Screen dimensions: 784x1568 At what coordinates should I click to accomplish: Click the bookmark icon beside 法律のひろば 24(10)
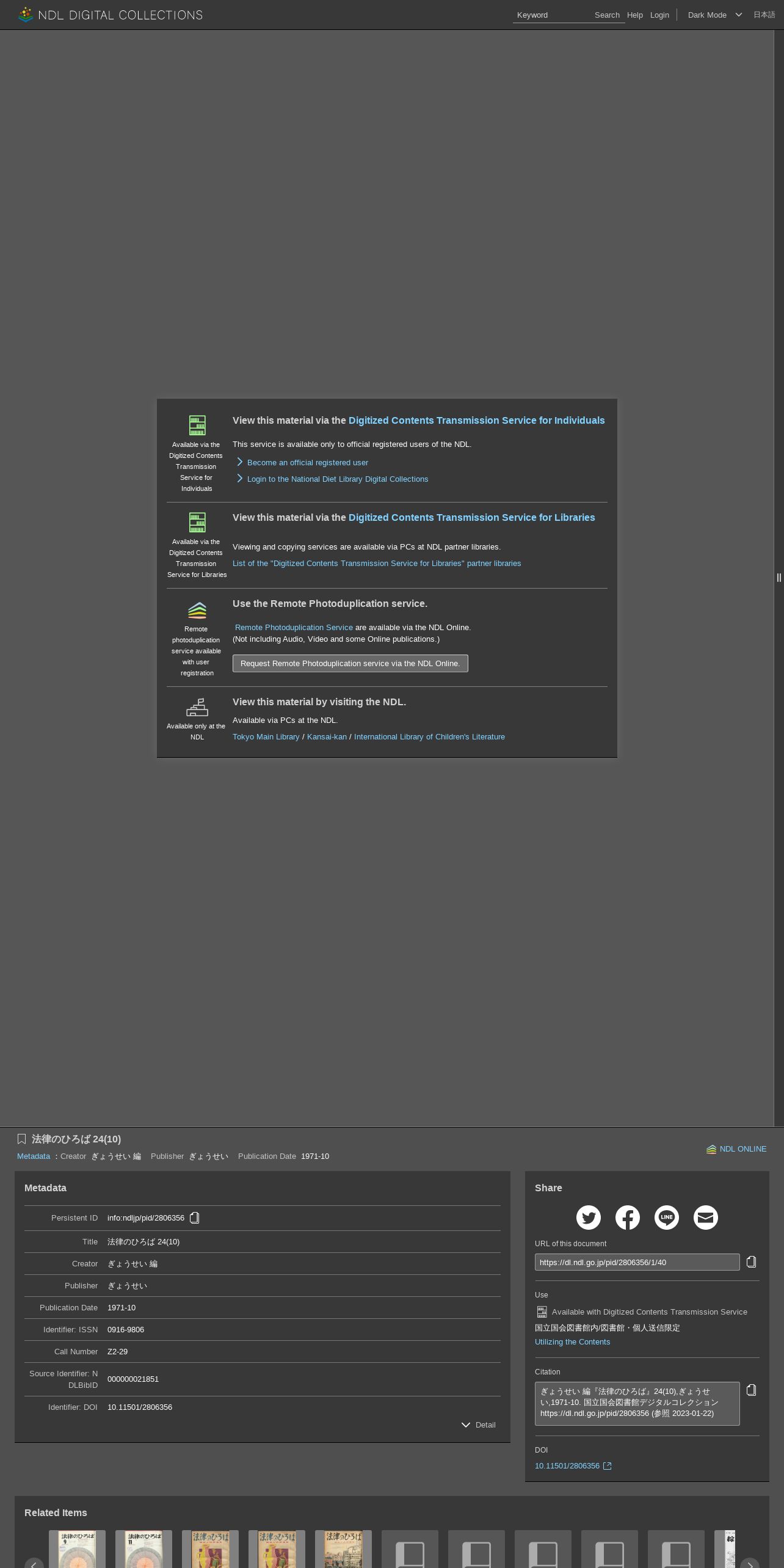22,1139
